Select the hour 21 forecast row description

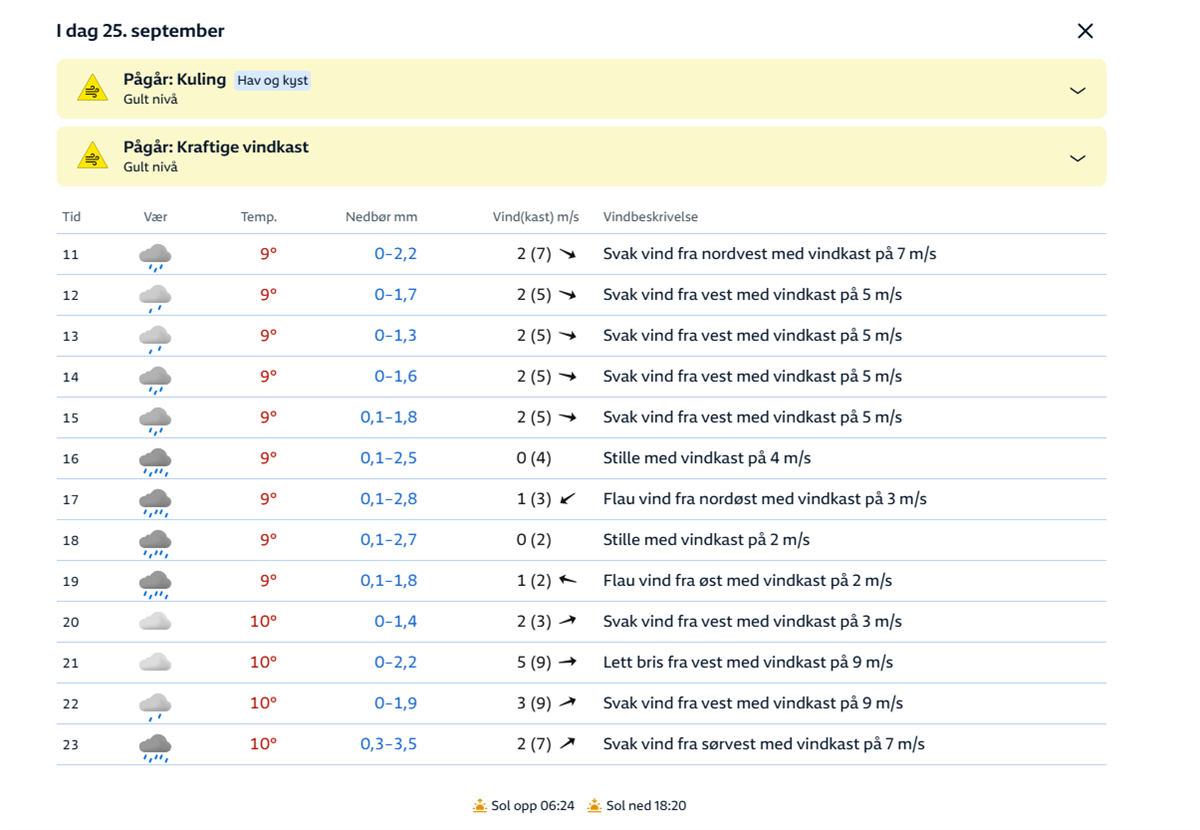747,662
